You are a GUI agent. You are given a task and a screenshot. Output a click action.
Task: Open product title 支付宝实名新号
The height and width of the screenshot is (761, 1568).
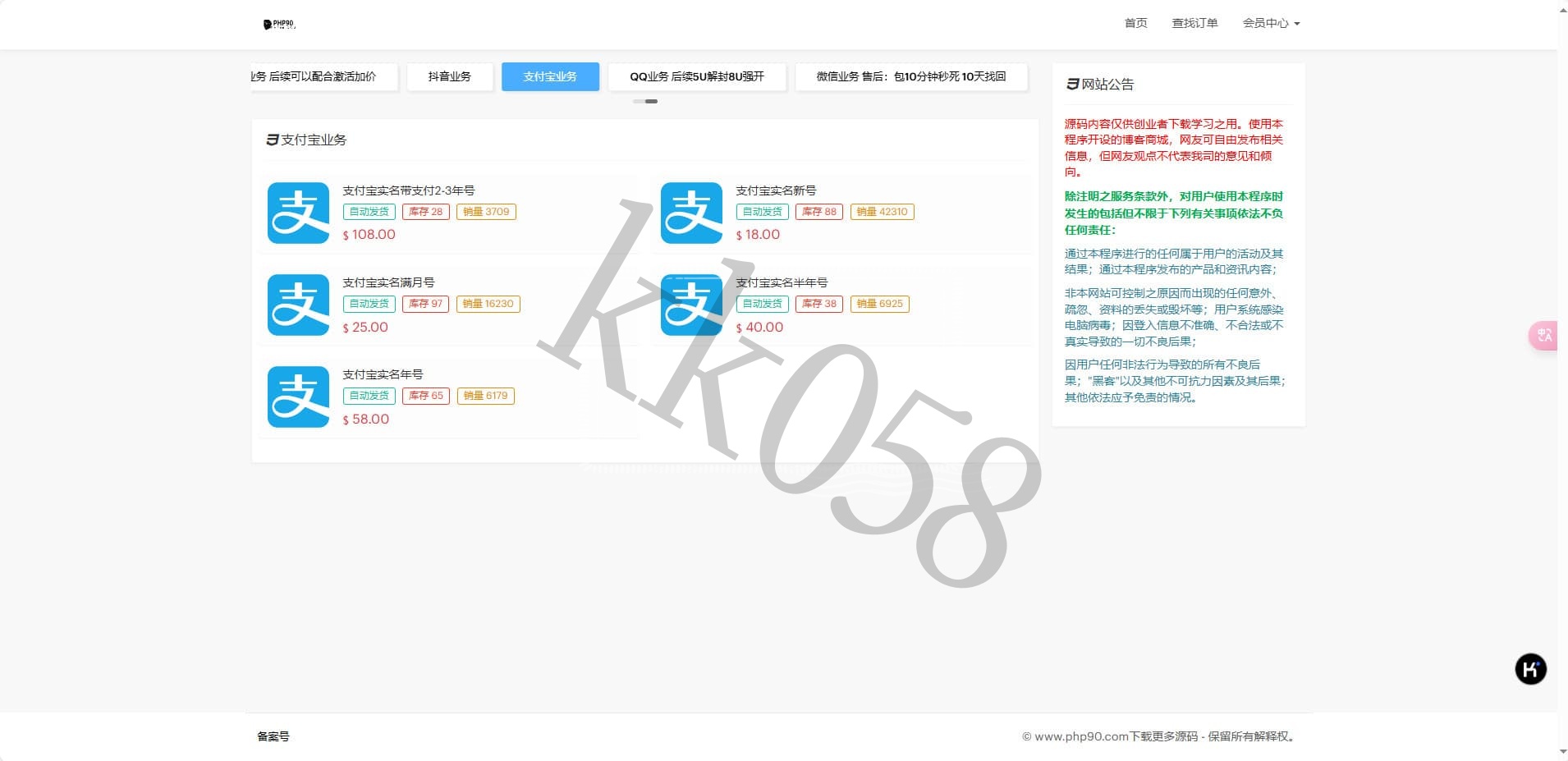coord(776,190)
